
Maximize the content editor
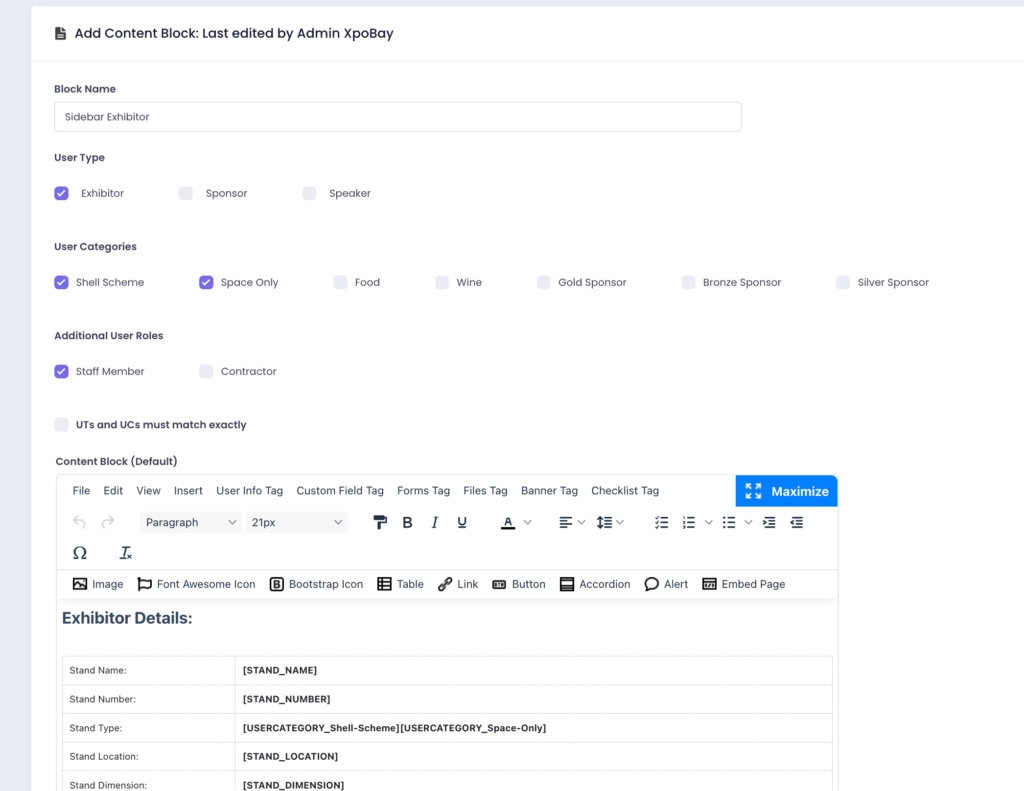(786, 491)
